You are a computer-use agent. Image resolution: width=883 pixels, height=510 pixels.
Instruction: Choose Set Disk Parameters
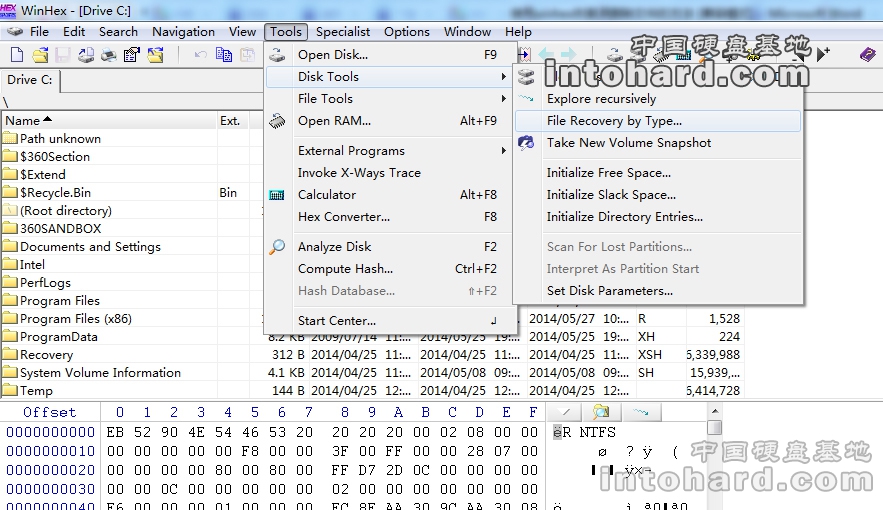658,290
